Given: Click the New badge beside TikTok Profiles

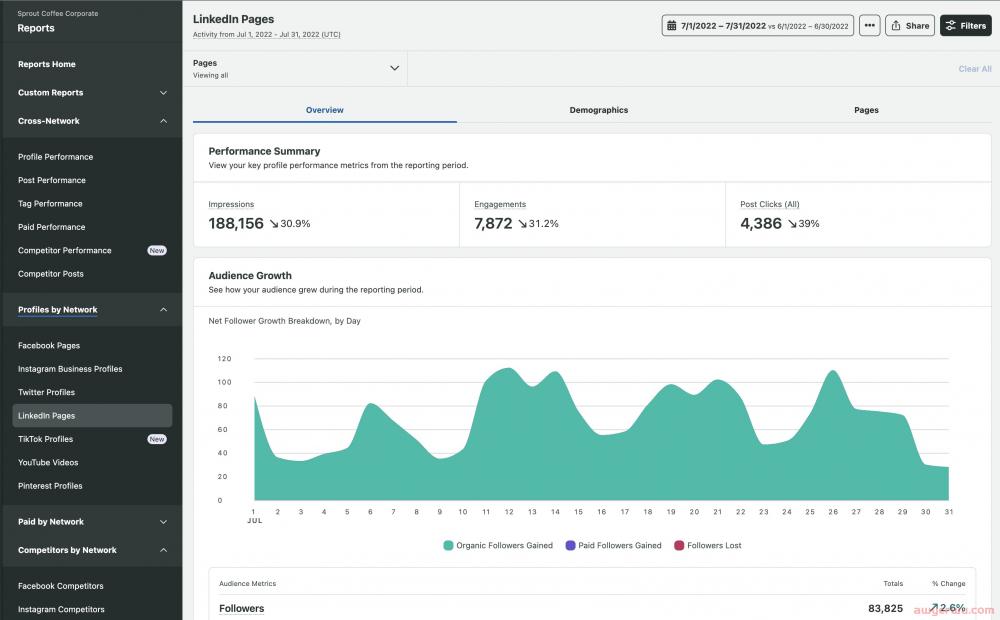Looking at the screenshot, I should (157, 439).
